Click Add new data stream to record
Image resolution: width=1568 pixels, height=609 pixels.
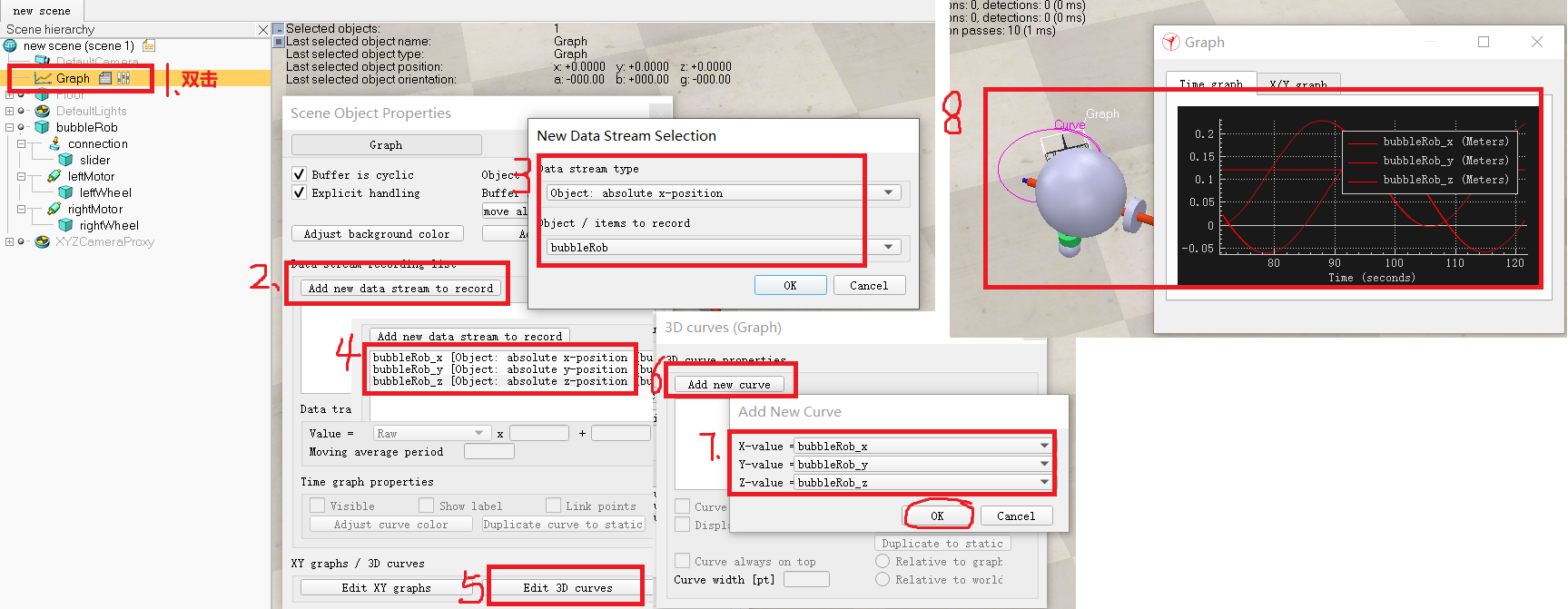point(400,288)
